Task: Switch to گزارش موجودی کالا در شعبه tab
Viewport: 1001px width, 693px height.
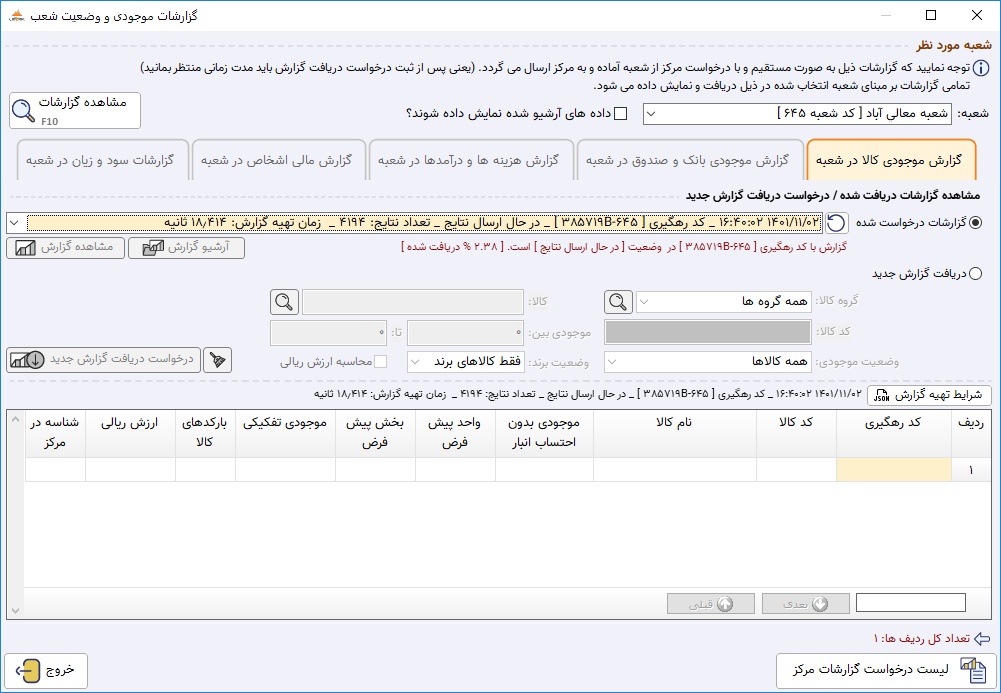Action: [892, 160]
